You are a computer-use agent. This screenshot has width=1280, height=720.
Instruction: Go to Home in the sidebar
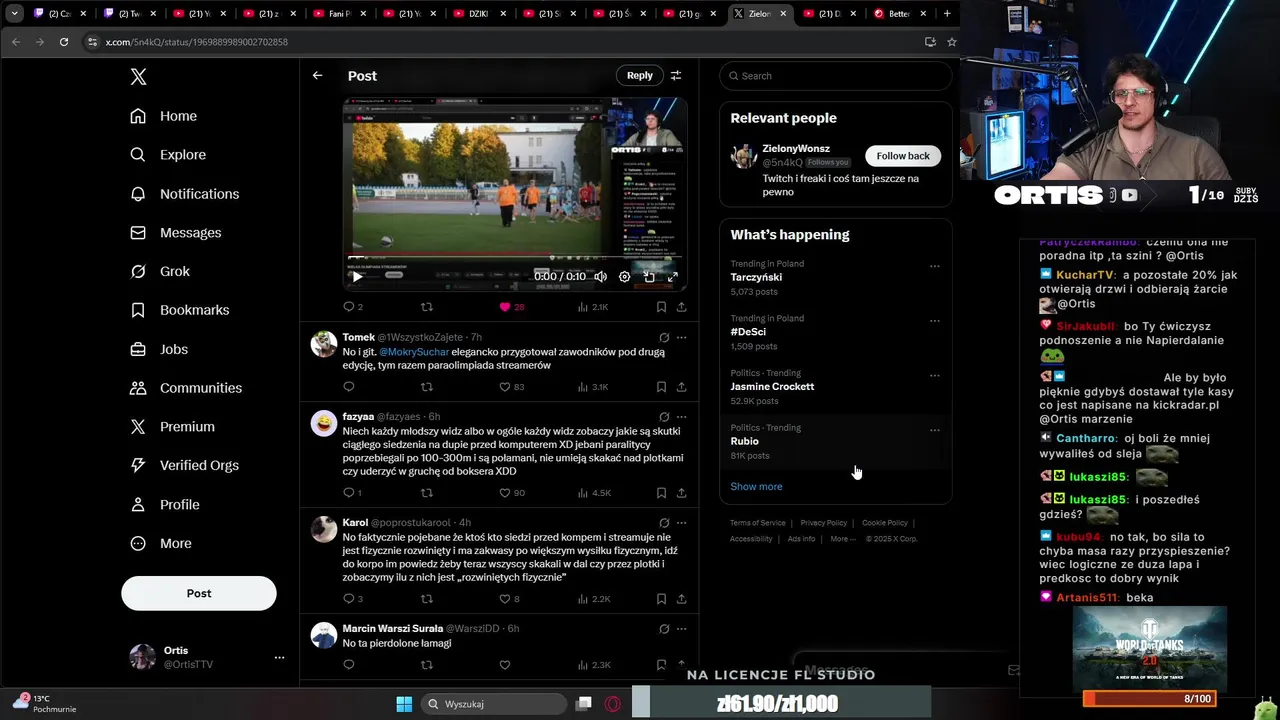point(164,116)
